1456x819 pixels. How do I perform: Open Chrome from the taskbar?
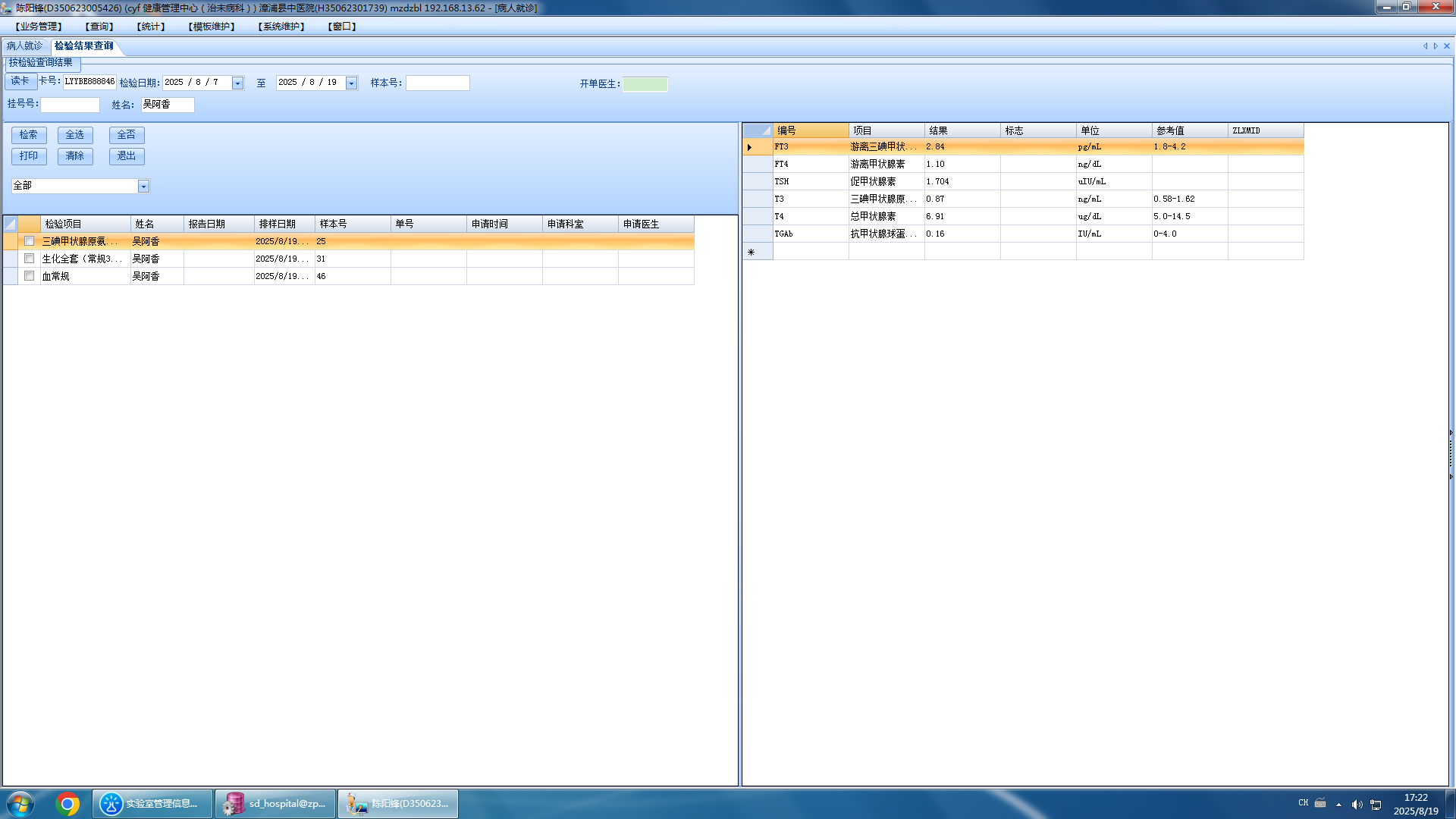pyautogui.click(x=67, y=804)
